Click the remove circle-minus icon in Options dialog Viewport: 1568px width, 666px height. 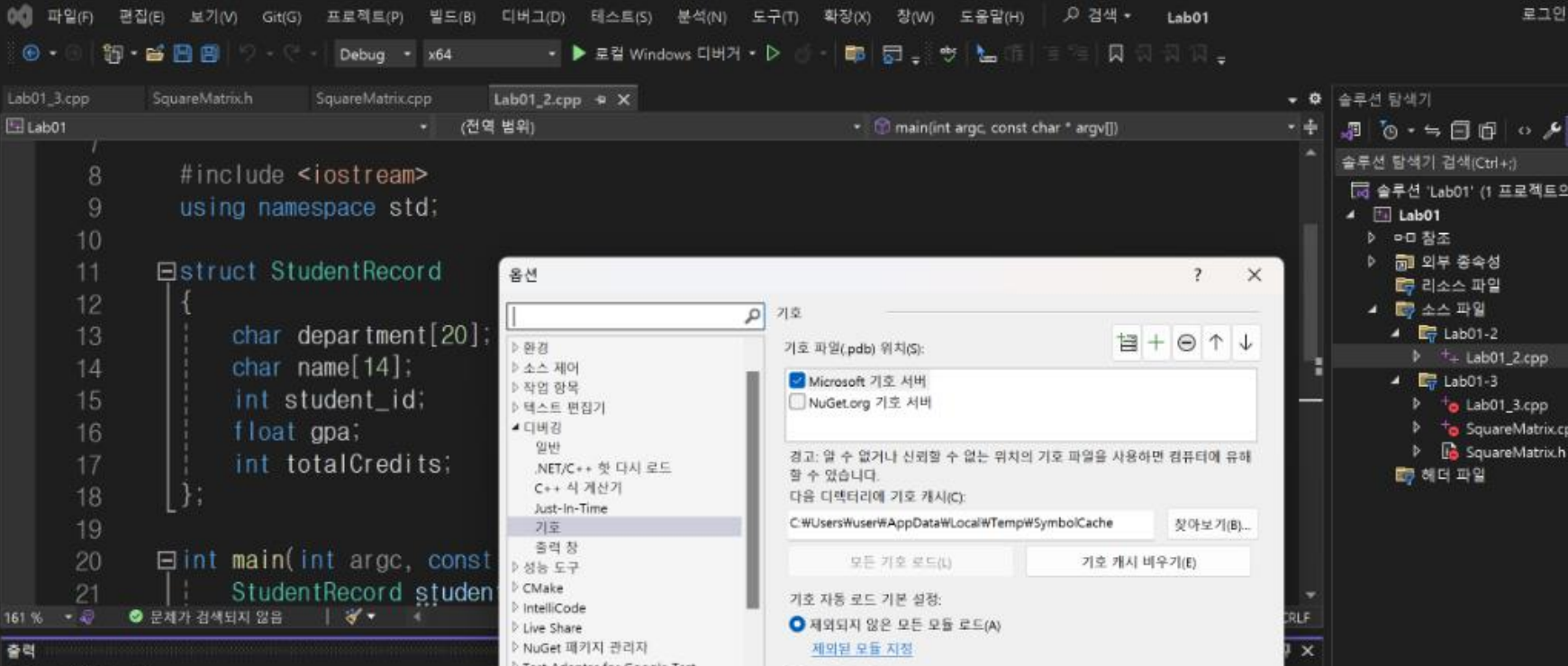tap(1186, 343)
